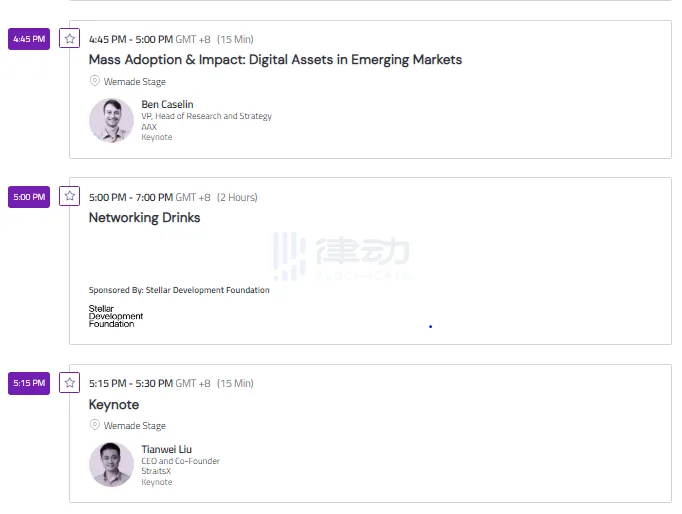Open Mass Adoption & Impact session title

click(x=275, y=60)
